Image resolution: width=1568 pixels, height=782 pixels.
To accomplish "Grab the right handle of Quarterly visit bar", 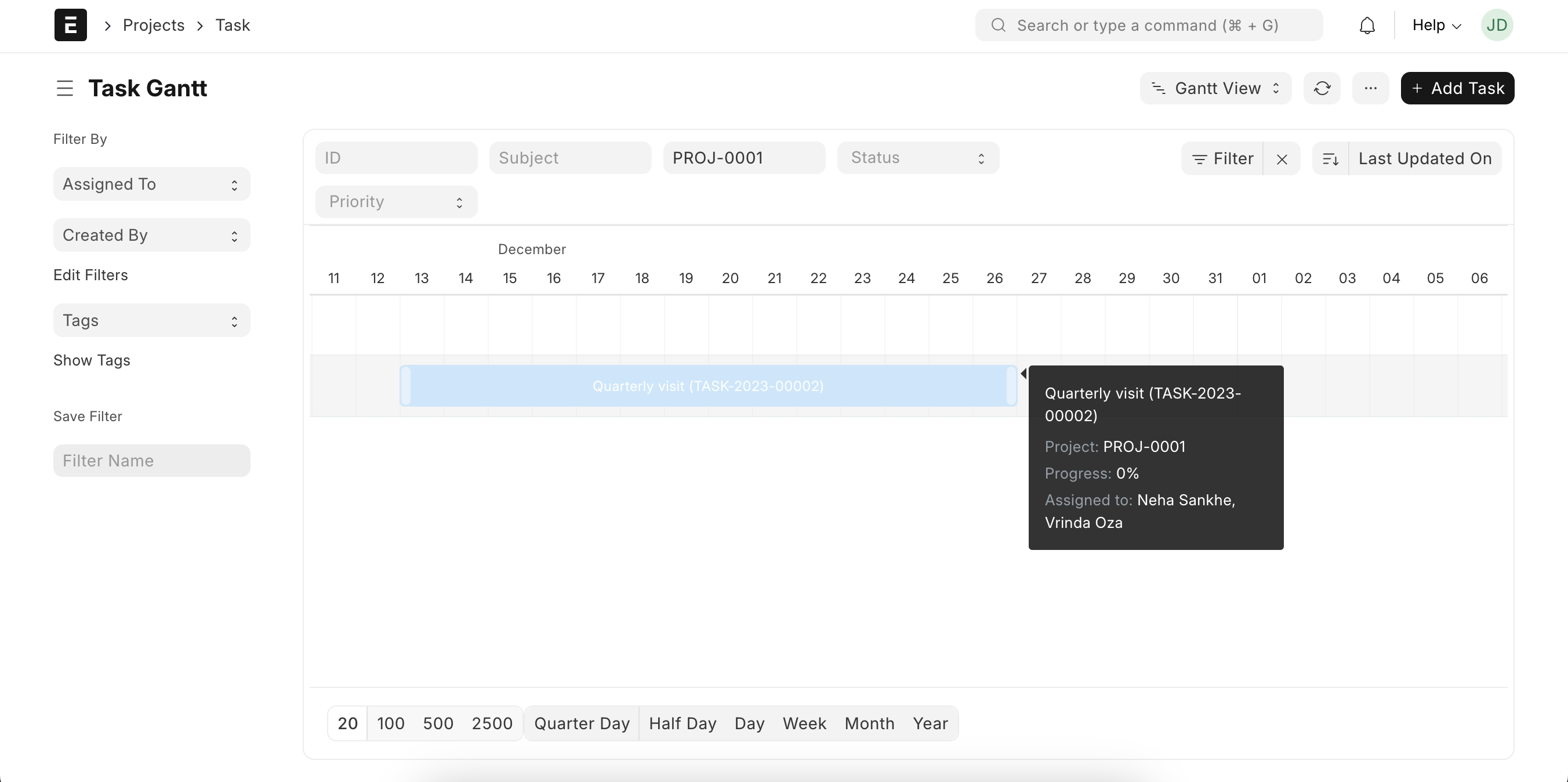I will click(x=1011, y=386).
